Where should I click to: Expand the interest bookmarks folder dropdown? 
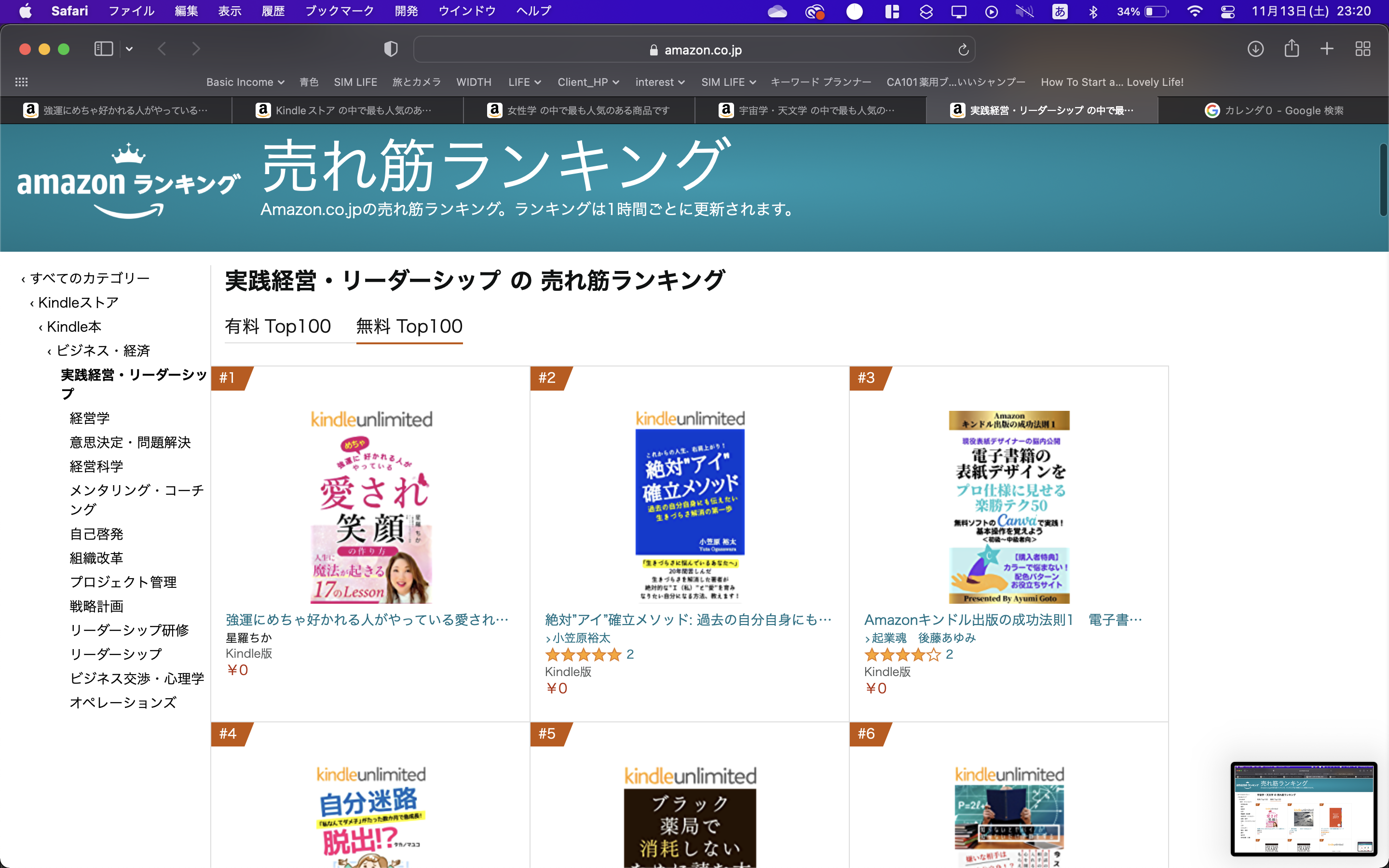[x=659, y=82]
